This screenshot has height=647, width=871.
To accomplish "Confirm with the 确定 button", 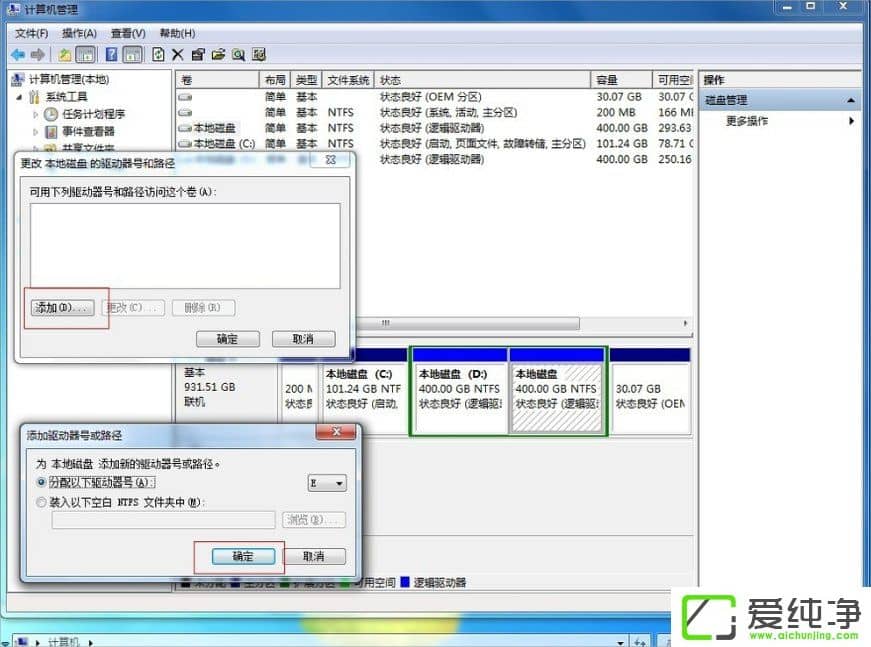I will (244, 556).
